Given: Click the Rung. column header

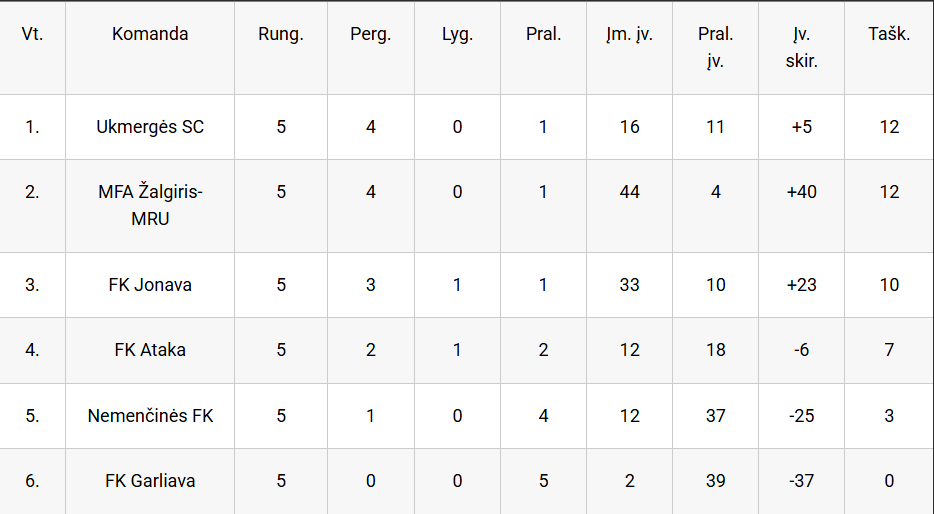Looking at the screenshot, I should coord(281,35).
